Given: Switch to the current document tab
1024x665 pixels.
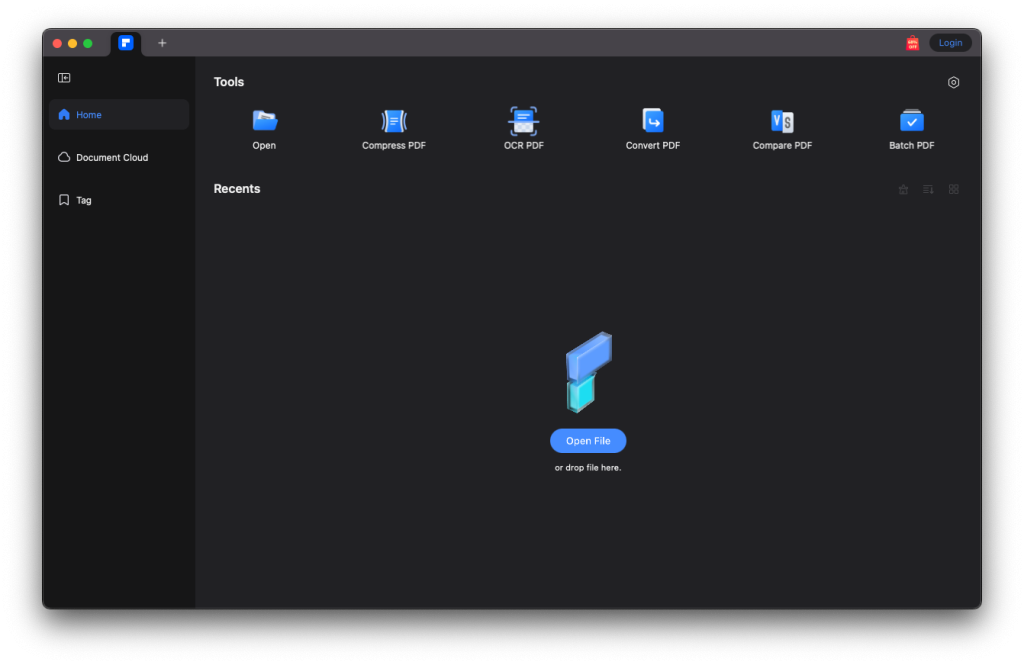Looking at the screenshot, I should pos(125,43).
